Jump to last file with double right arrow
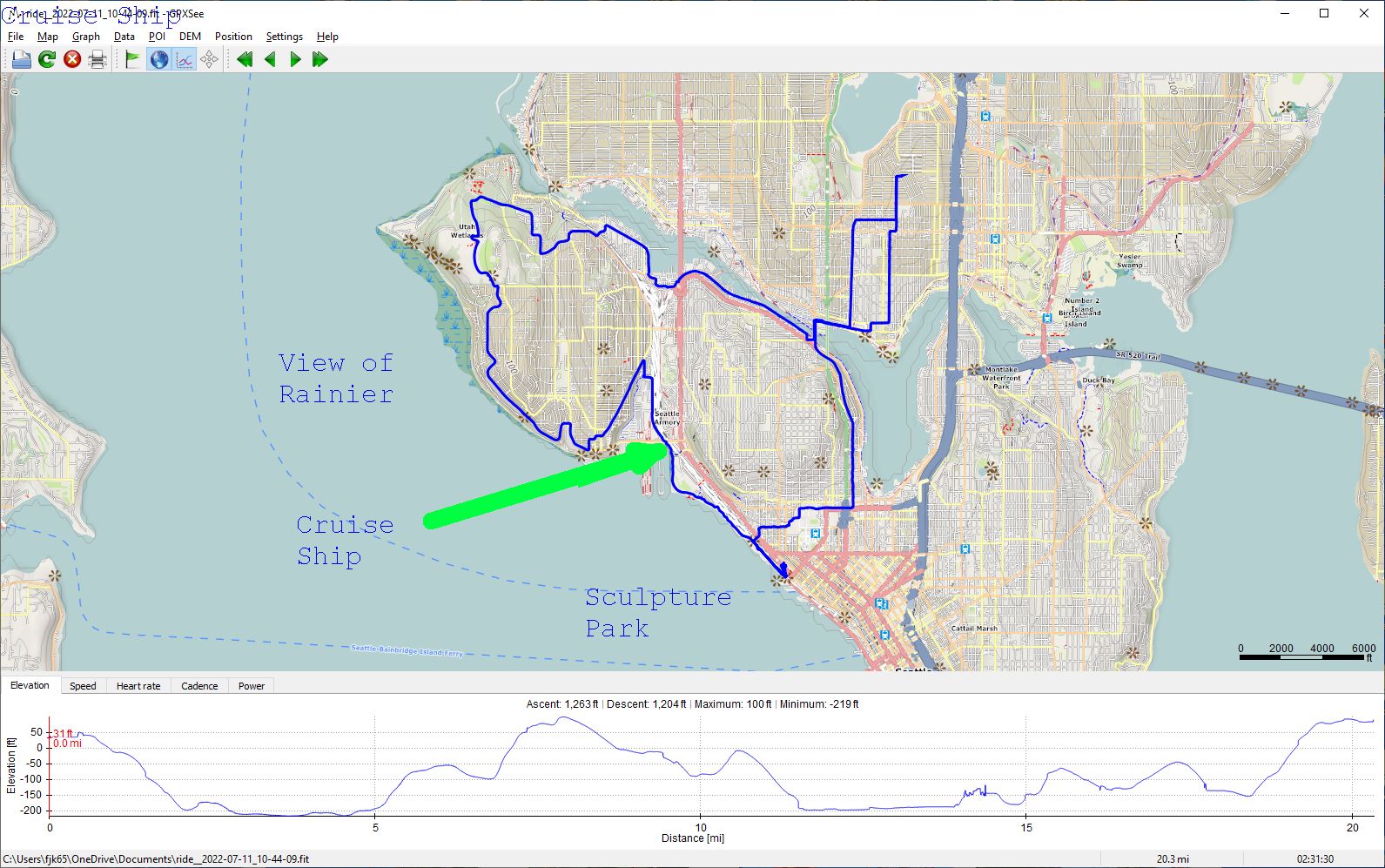Viewport: 1385px width, 868px height. pyautogui.click(x=320, y=59)
